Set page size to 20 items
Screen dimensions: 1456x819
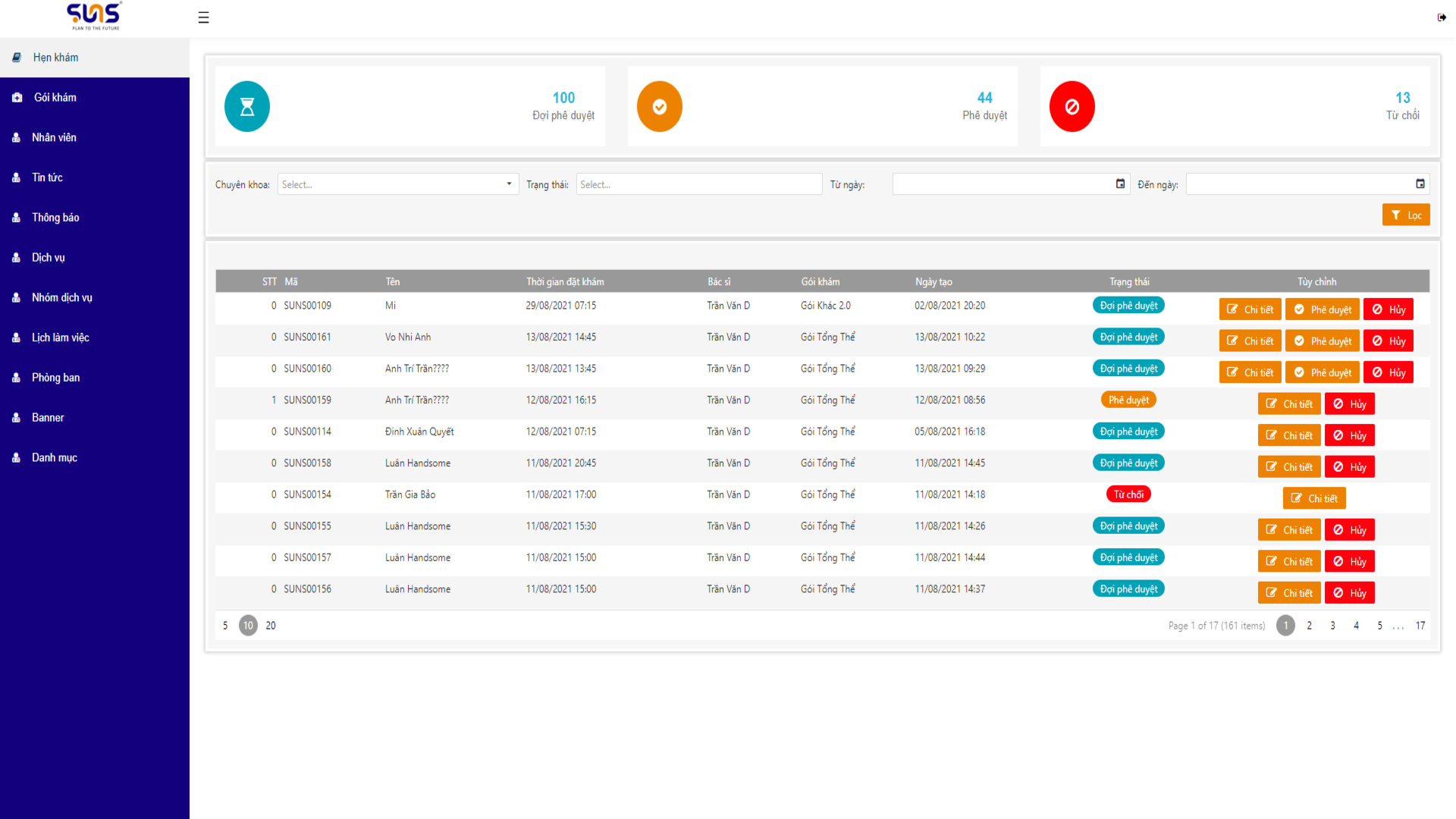(271, 626)
